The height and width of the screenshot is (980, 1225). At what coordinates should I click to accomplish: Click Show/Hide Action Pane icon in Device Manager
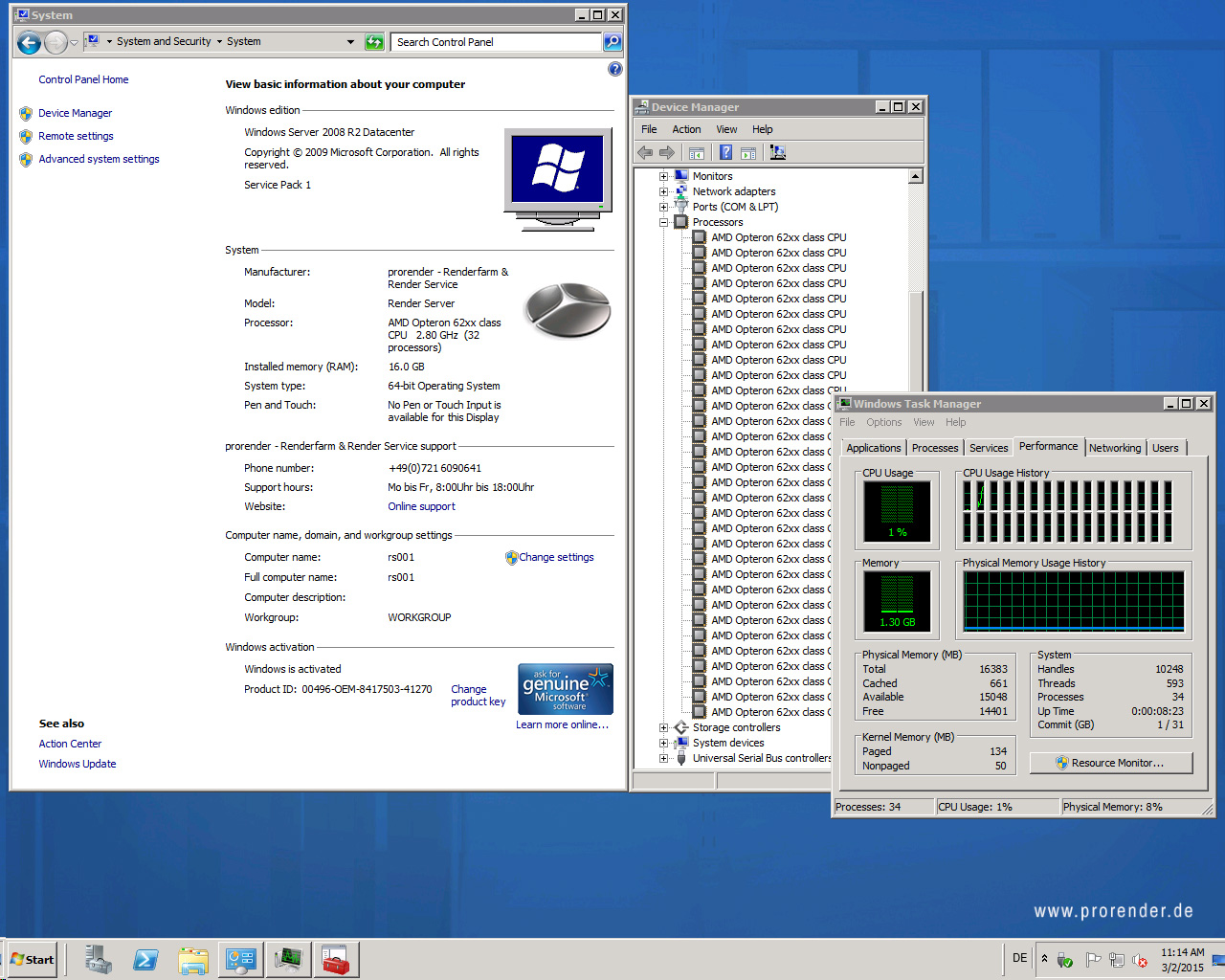pos(748,153)
